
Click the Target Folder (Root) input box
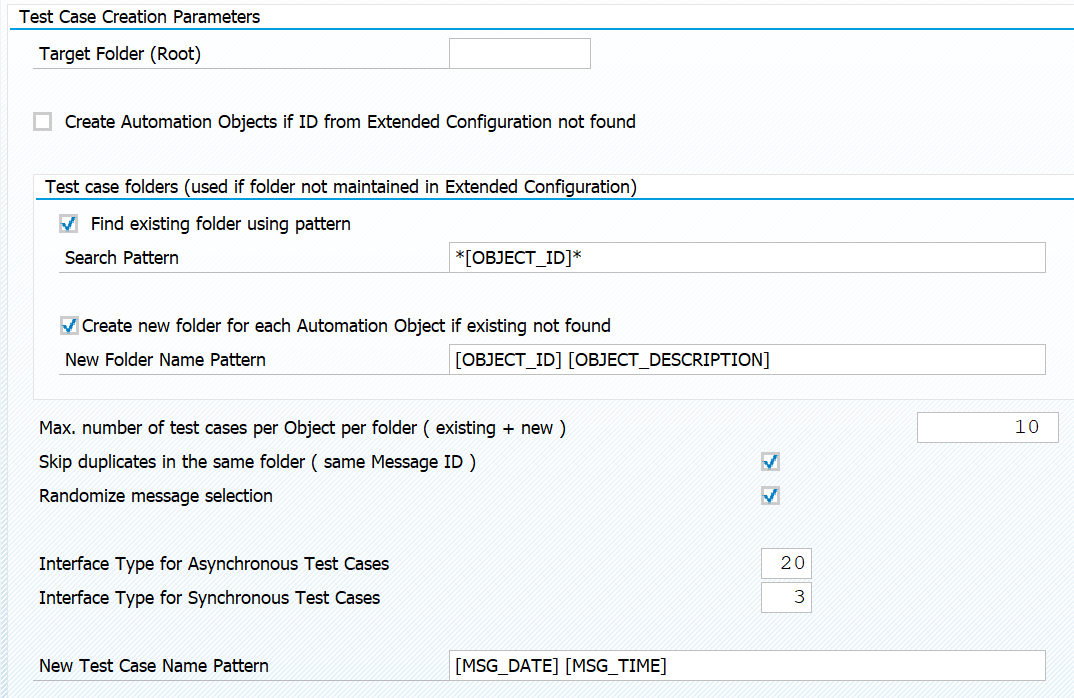tap(520, 54)
